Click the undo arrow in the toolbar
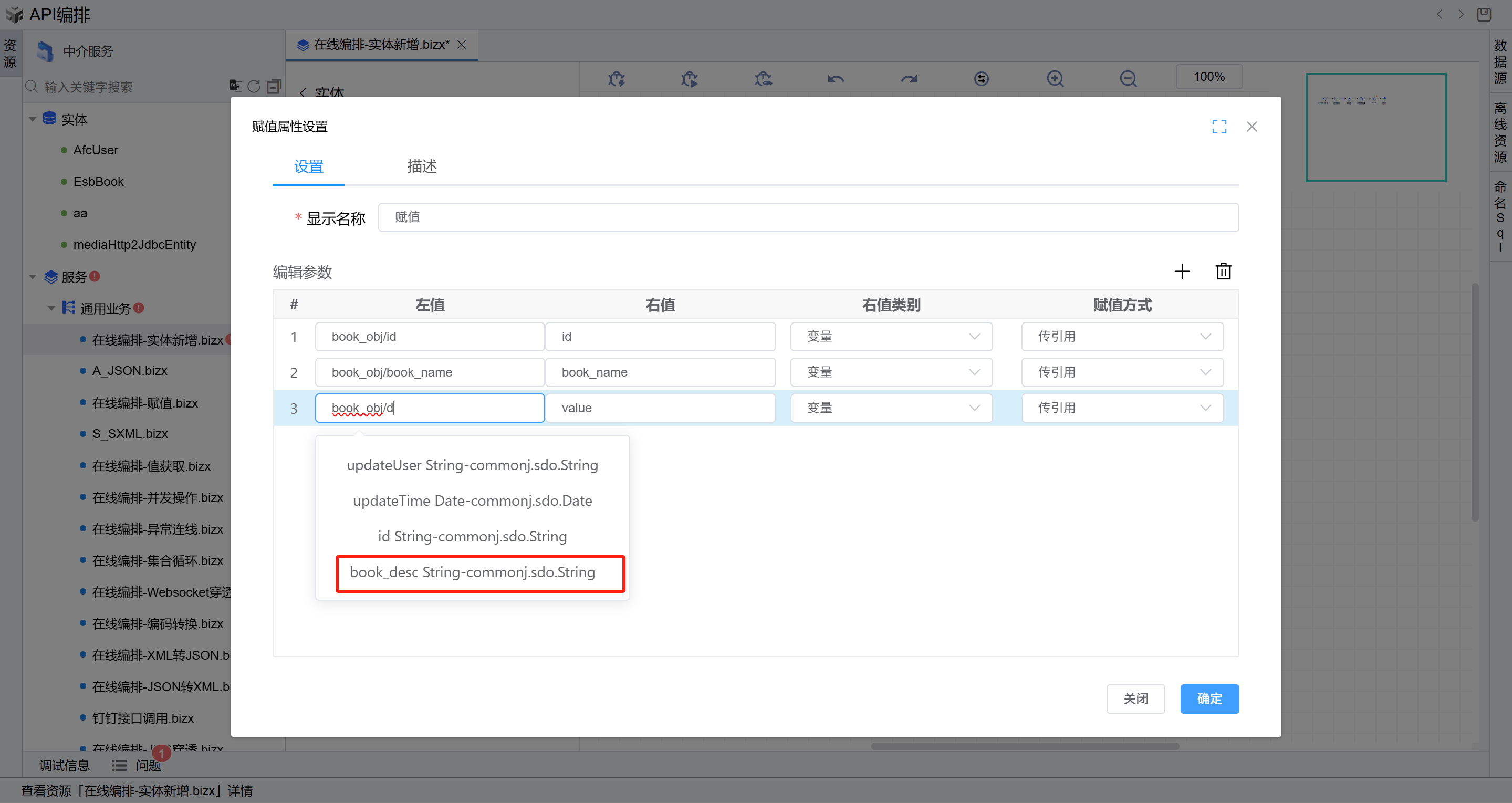Viewport: 1512px width, 803px height. (x=836, y=79)
